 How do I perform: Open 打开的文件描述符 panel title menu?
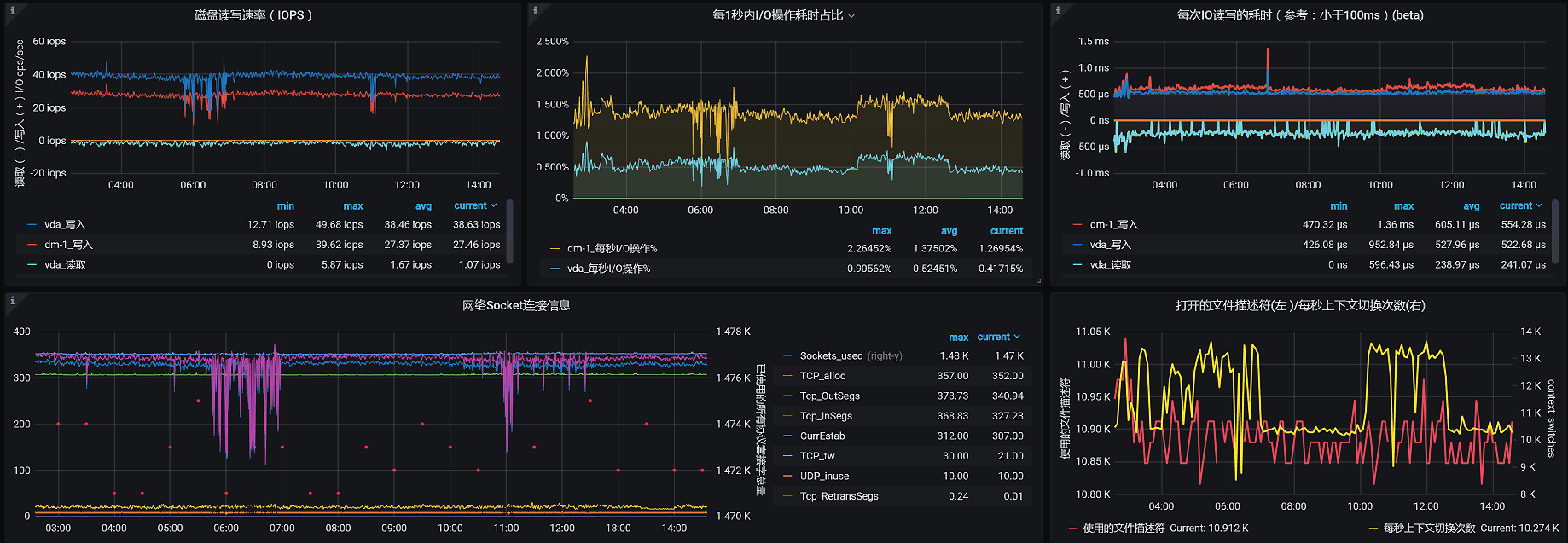1299,306
